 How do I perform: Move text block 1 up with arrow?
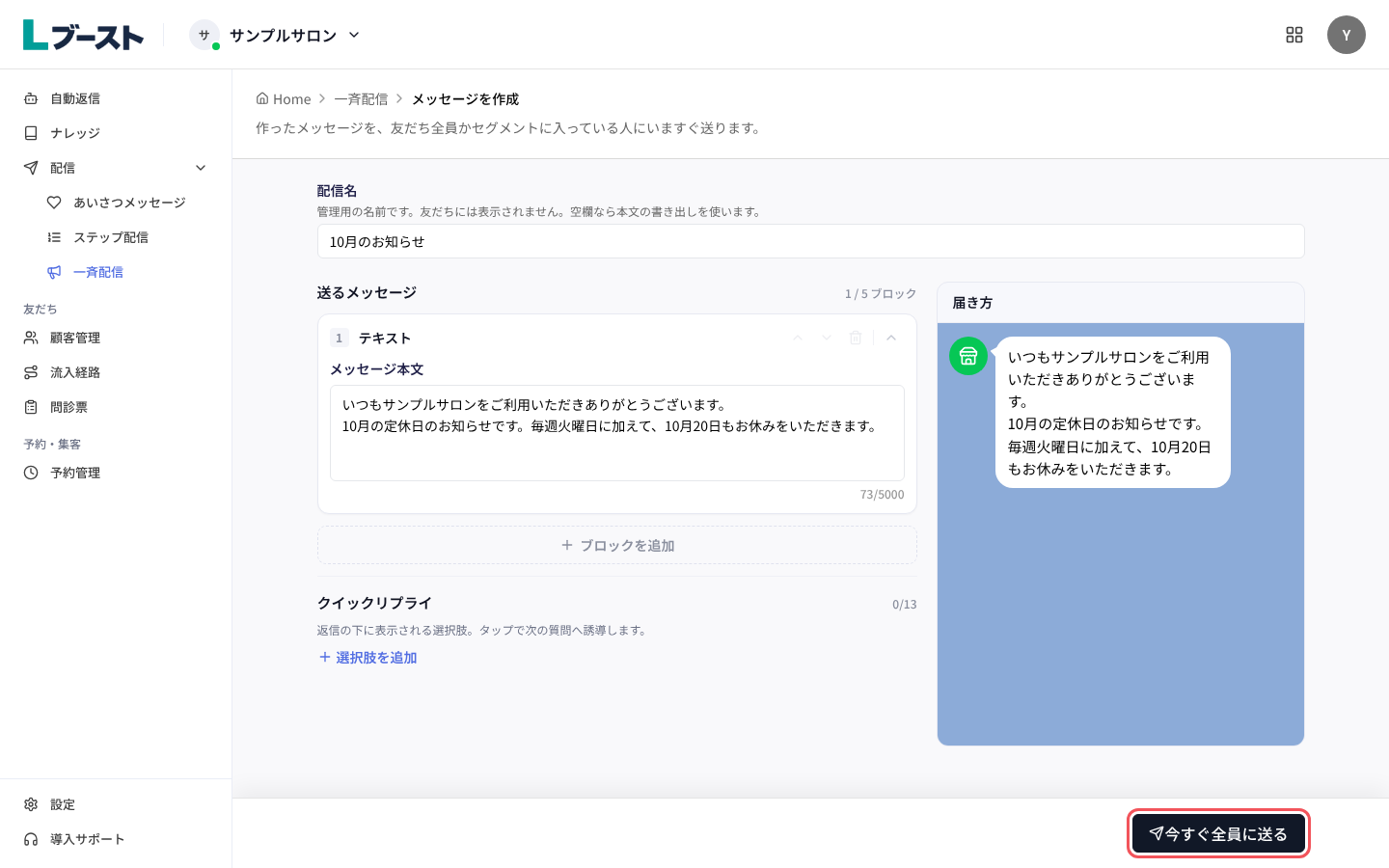click(x=798, y=338)
